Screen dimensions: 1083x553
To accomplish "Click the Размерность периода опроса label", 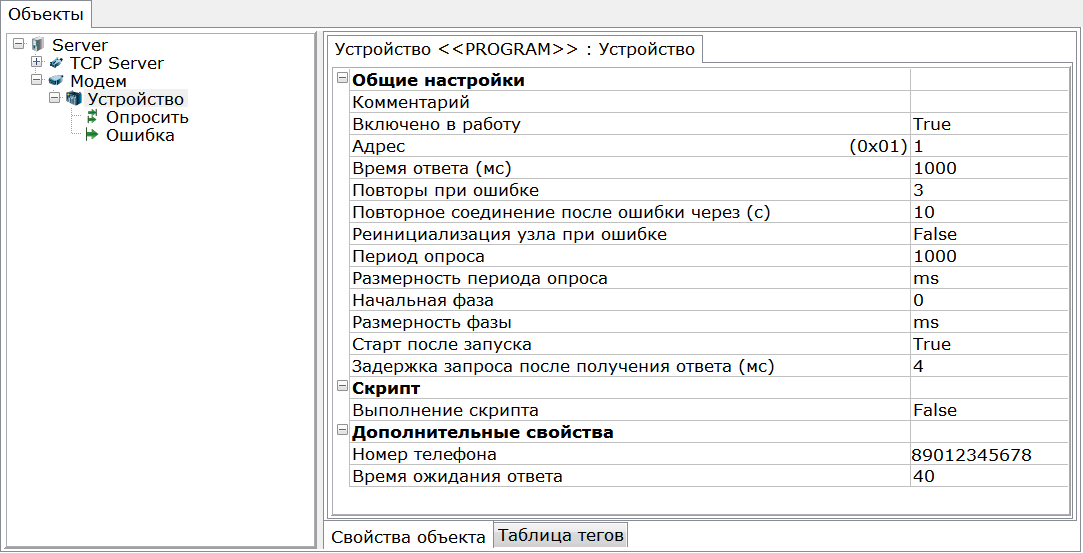I will click(x=480, y=279).
